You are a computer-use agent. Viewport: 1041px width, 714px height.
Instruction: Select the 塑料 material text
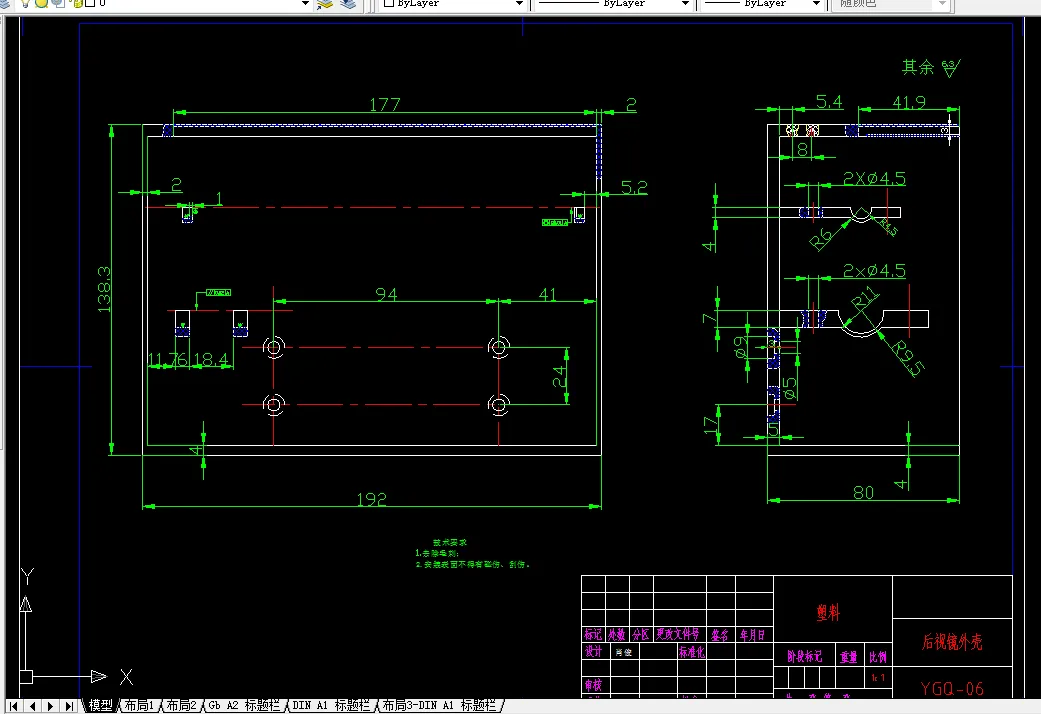829,612
